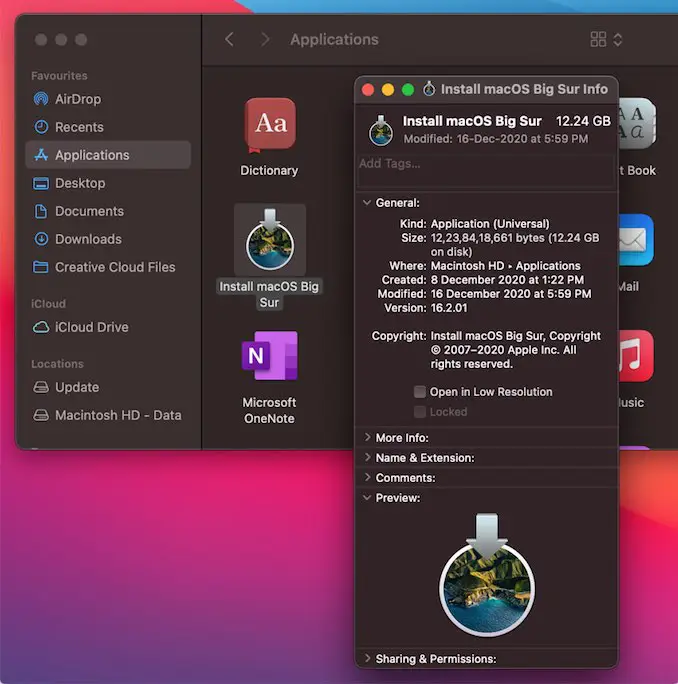Click the Where path Macintosh HD Applications
The image size is (678, 684).
click(506, 266)
